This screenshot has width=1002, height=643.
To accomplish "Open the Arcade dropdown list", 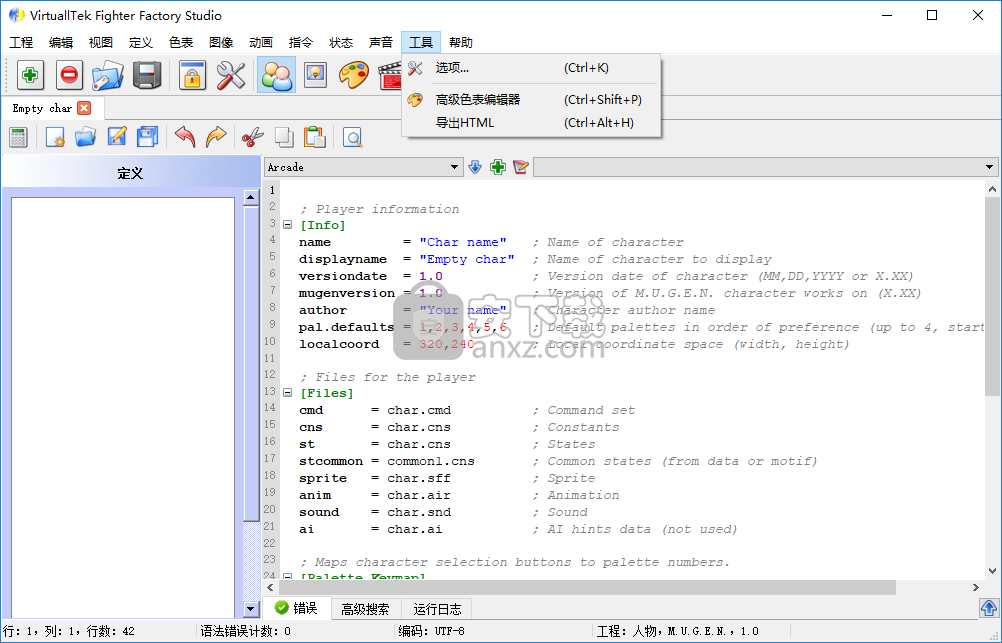I will 363,167.
